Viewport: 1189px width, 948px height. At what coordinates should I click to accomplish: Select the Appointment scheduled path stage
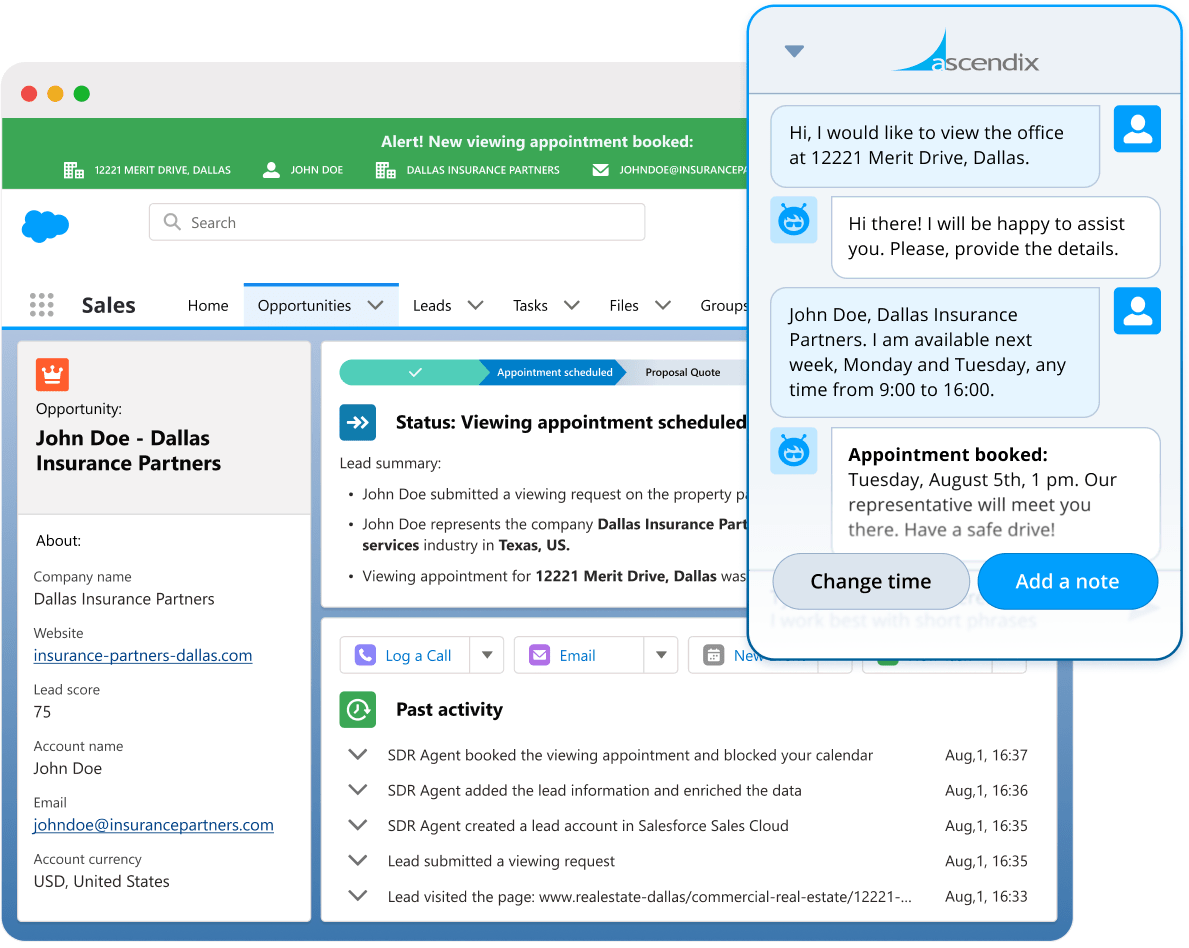tap(554, 372)
